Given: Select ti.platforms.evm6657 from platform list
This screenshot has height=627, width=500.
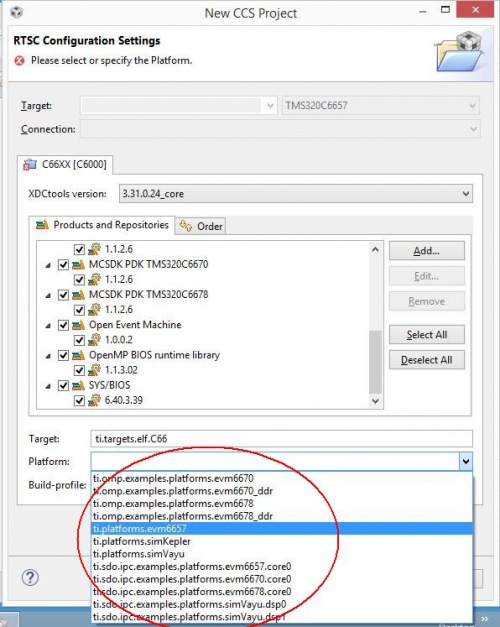Looking at the screenshot, I should click(x=282, y=529).
